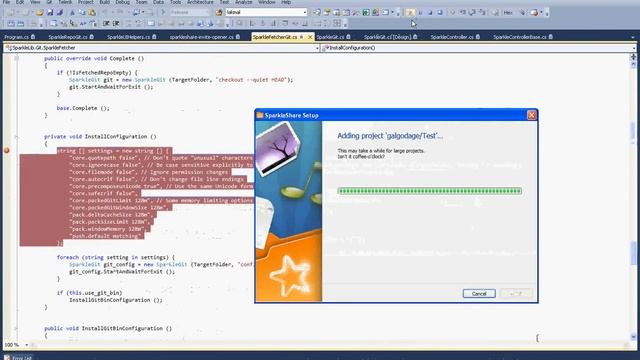Image resolution: width=640 pixels, height=360 pixels.
Task: Toggle Hex display in debug toolbar
Action: tap(508, 13)
